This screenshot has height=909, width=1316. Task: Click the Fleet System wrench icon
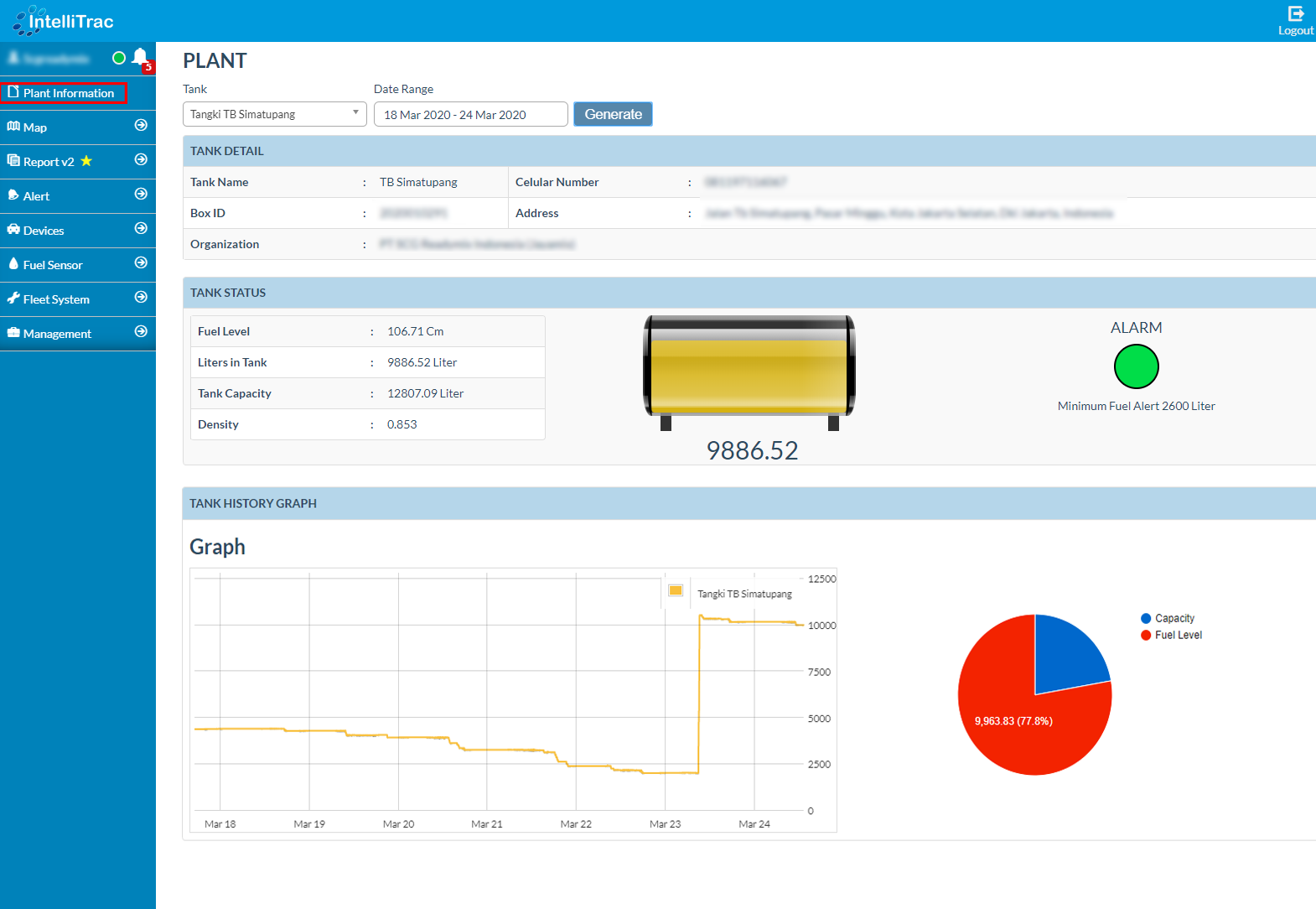(13, 299)
